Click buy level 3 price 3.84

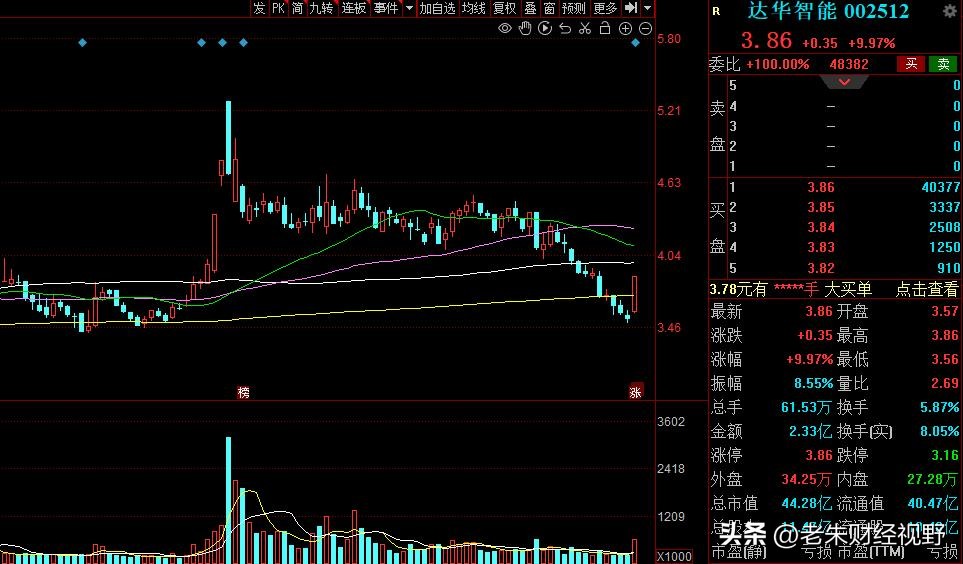pos(821,228)
